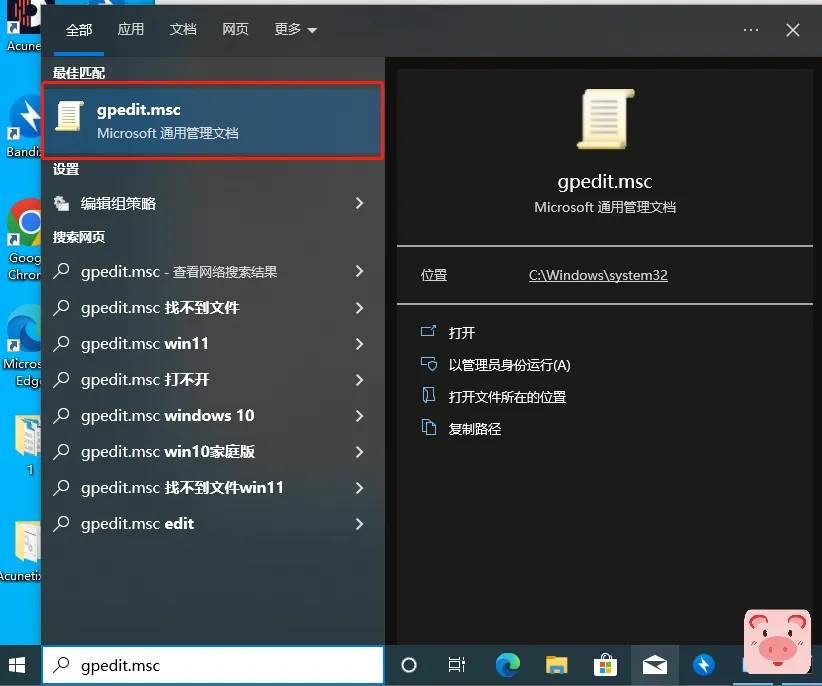Image resolution: width=822 pixels, height=686 pixels.
Task: Click the pink pig sticker widget
Action: point(777,641)
